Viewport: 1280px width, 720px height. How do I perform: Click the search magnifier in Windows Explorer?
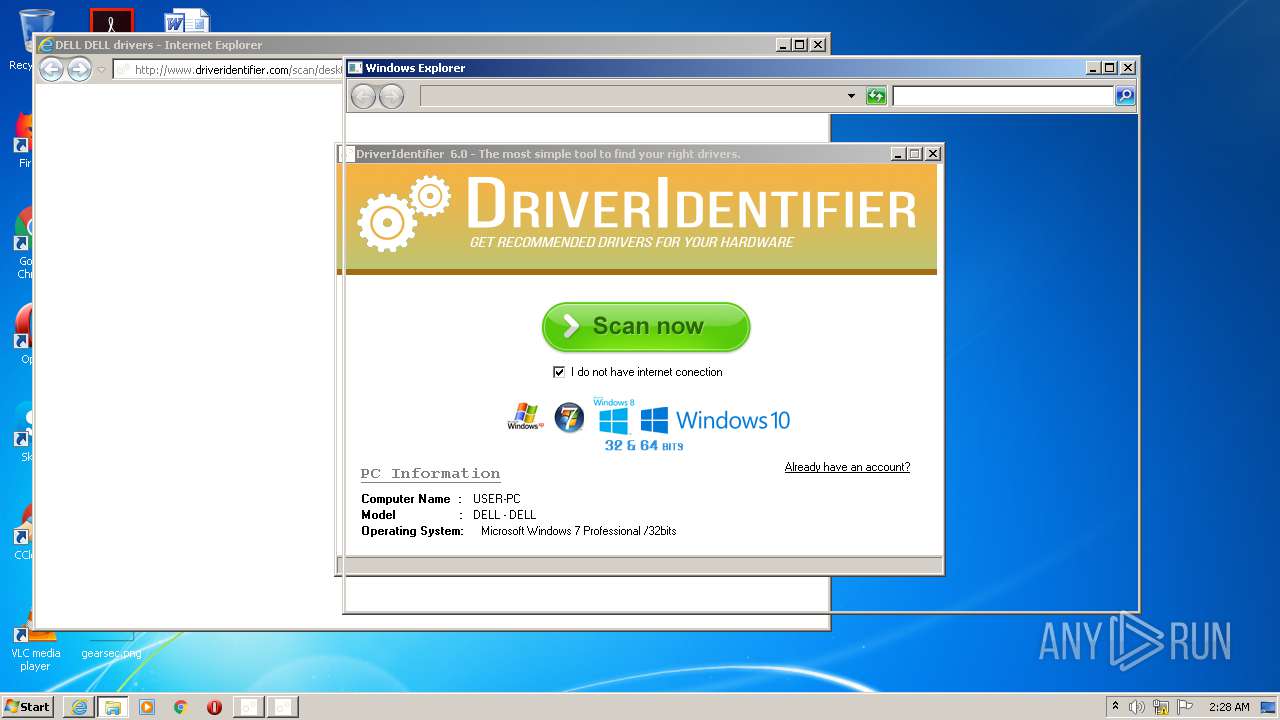(x=1125, y=96)
